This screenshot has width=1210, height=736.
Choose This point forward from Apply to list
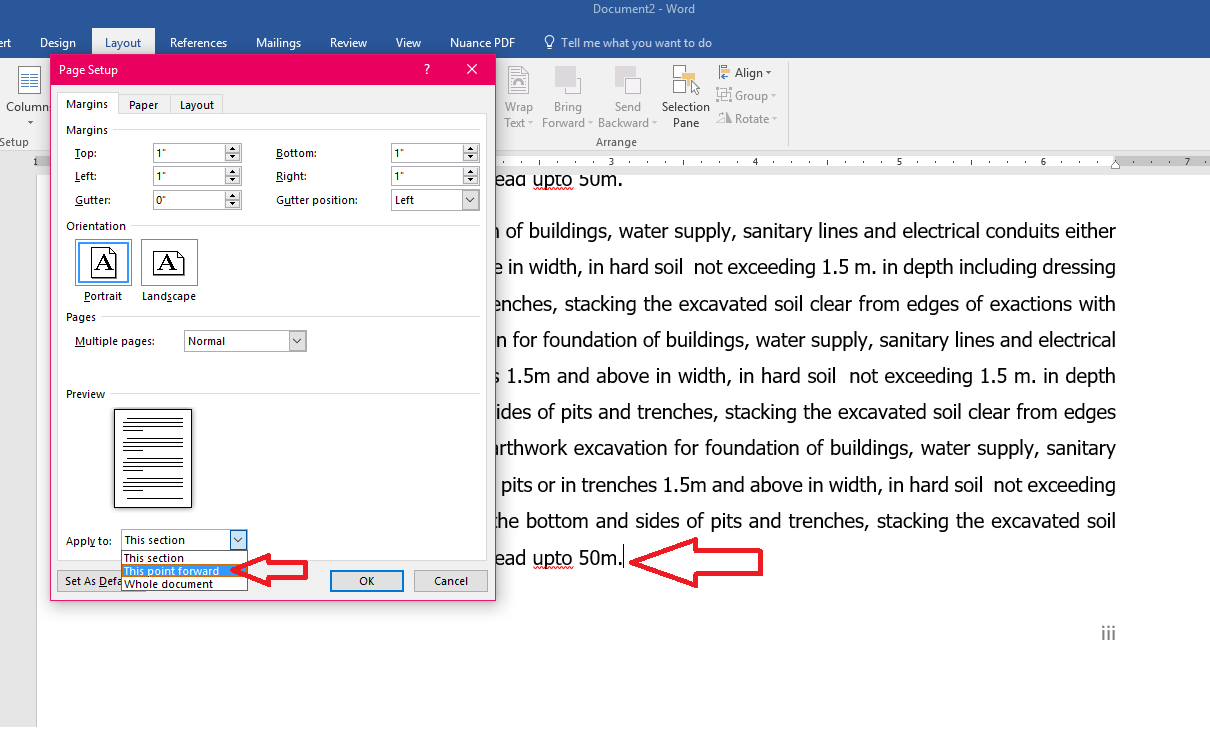click(172, 570)
